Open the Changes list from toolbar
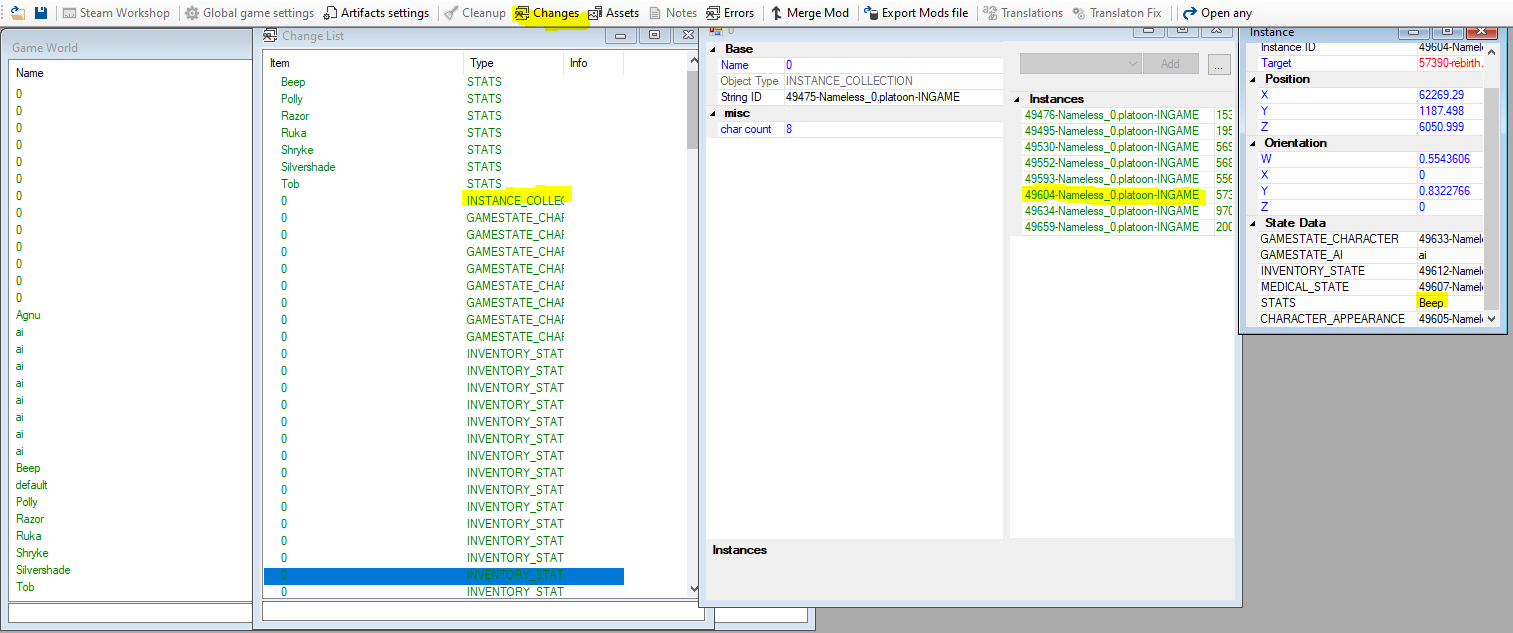 coord(547,13)
